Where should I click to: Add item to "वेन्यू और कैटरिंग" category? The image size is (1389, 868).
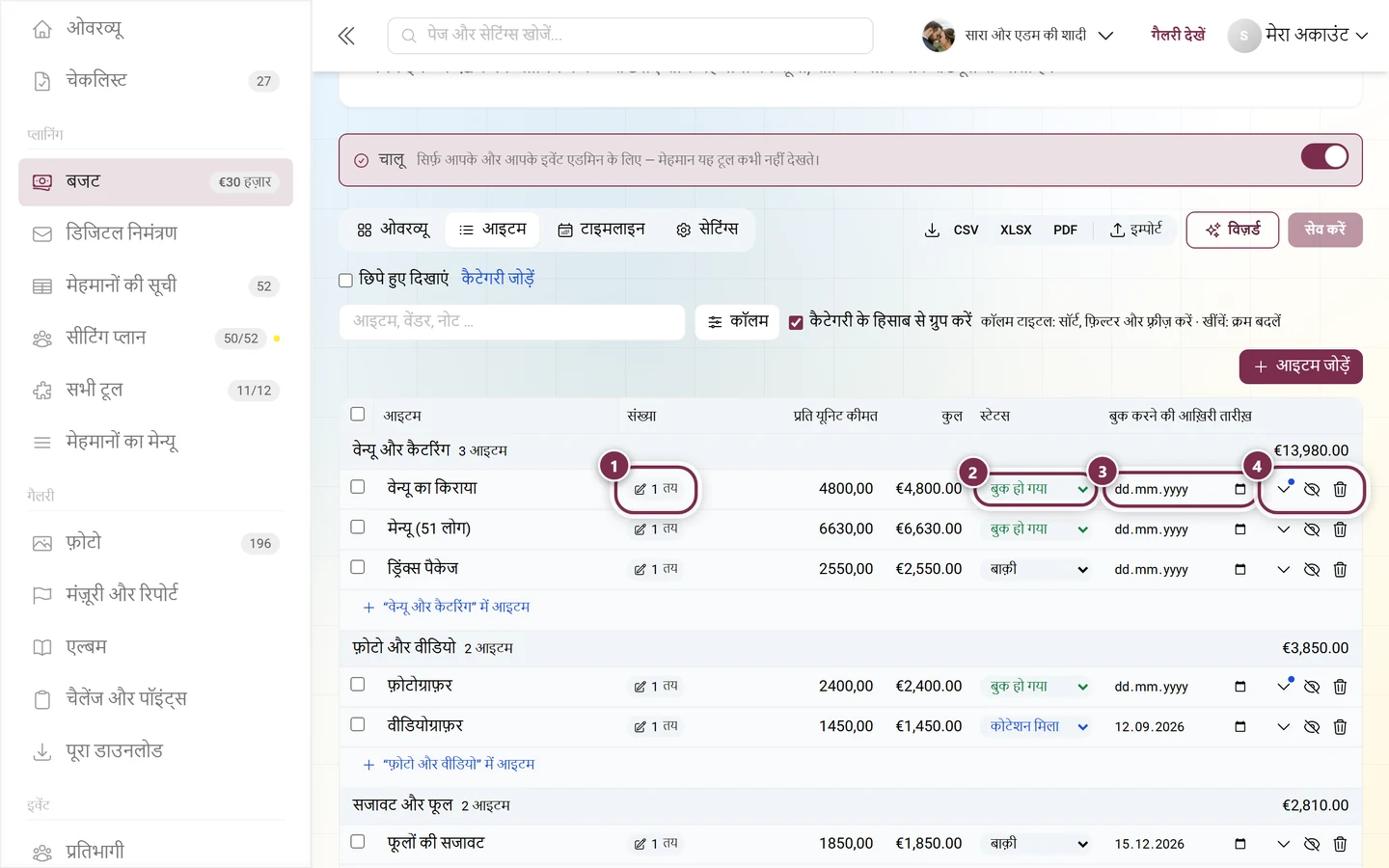pos(447,608)
